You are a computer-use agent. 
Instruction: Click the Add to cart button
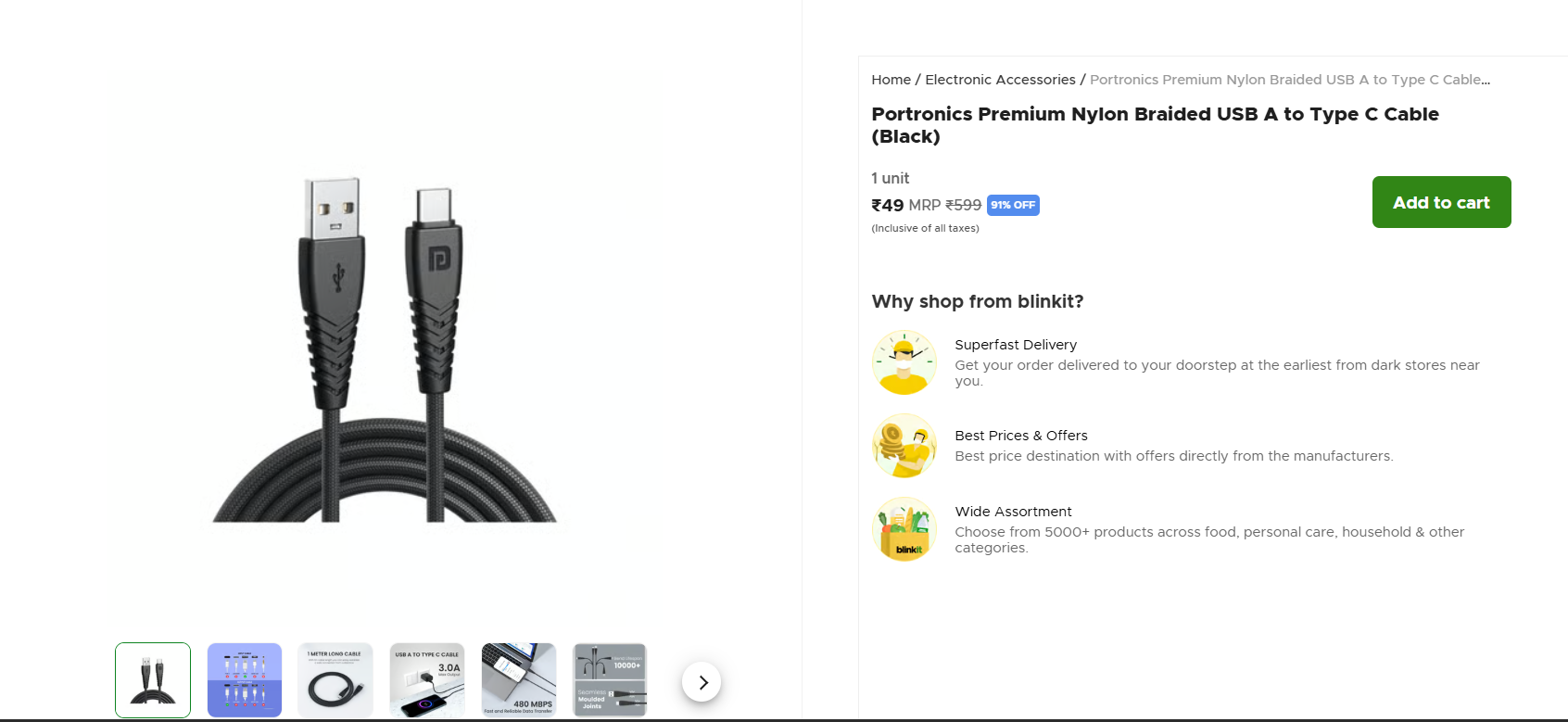[x=1441, y=202]
